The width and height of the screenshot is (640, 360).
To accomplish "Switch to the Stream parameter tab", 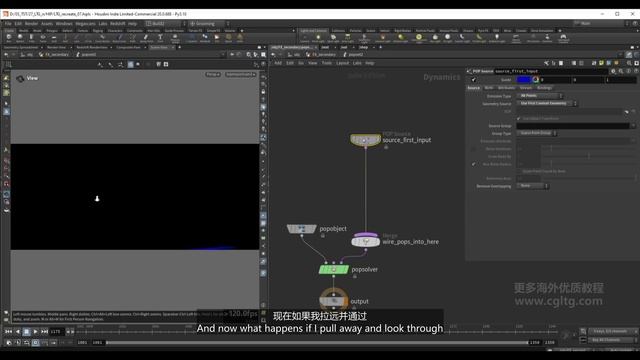I will tap(526, 88).
